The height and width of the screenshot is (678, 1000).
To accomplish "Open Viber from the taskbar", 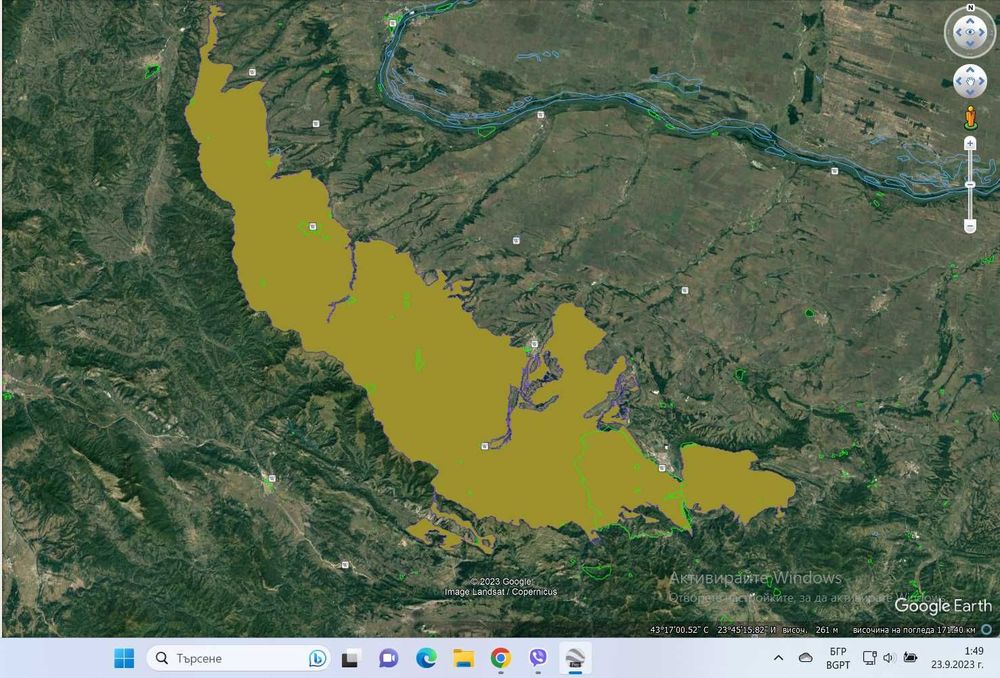I will click(x=538, y=658).
